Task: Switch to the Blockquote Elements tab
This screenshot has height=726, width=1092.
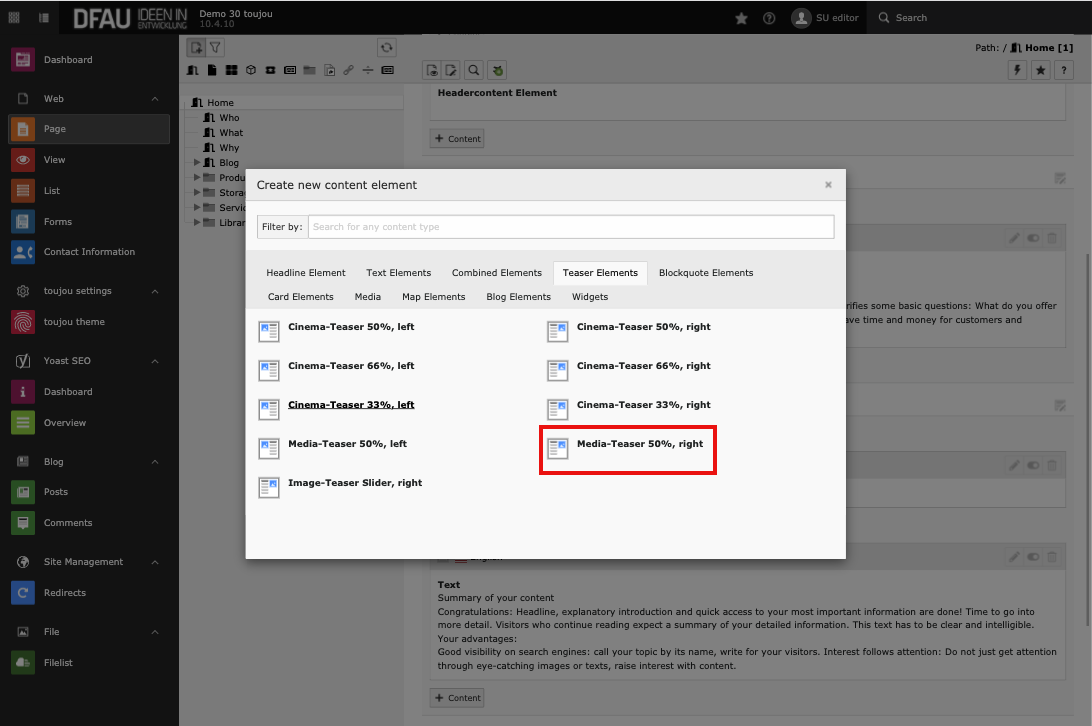Action: [705, 273]
